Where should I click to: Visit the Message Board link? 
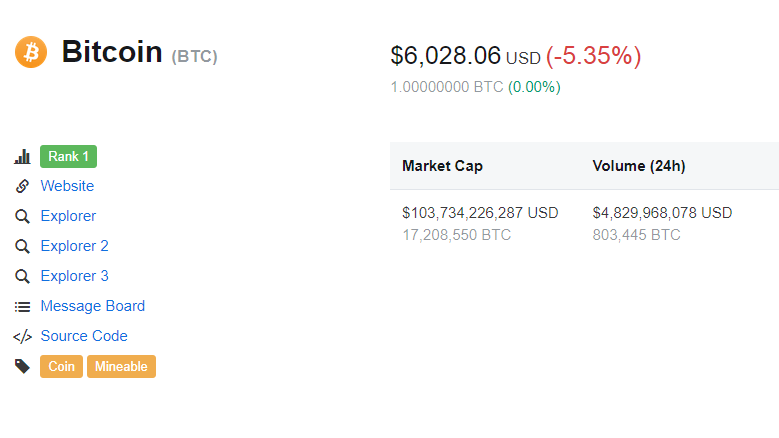click(x=92, y=306)
